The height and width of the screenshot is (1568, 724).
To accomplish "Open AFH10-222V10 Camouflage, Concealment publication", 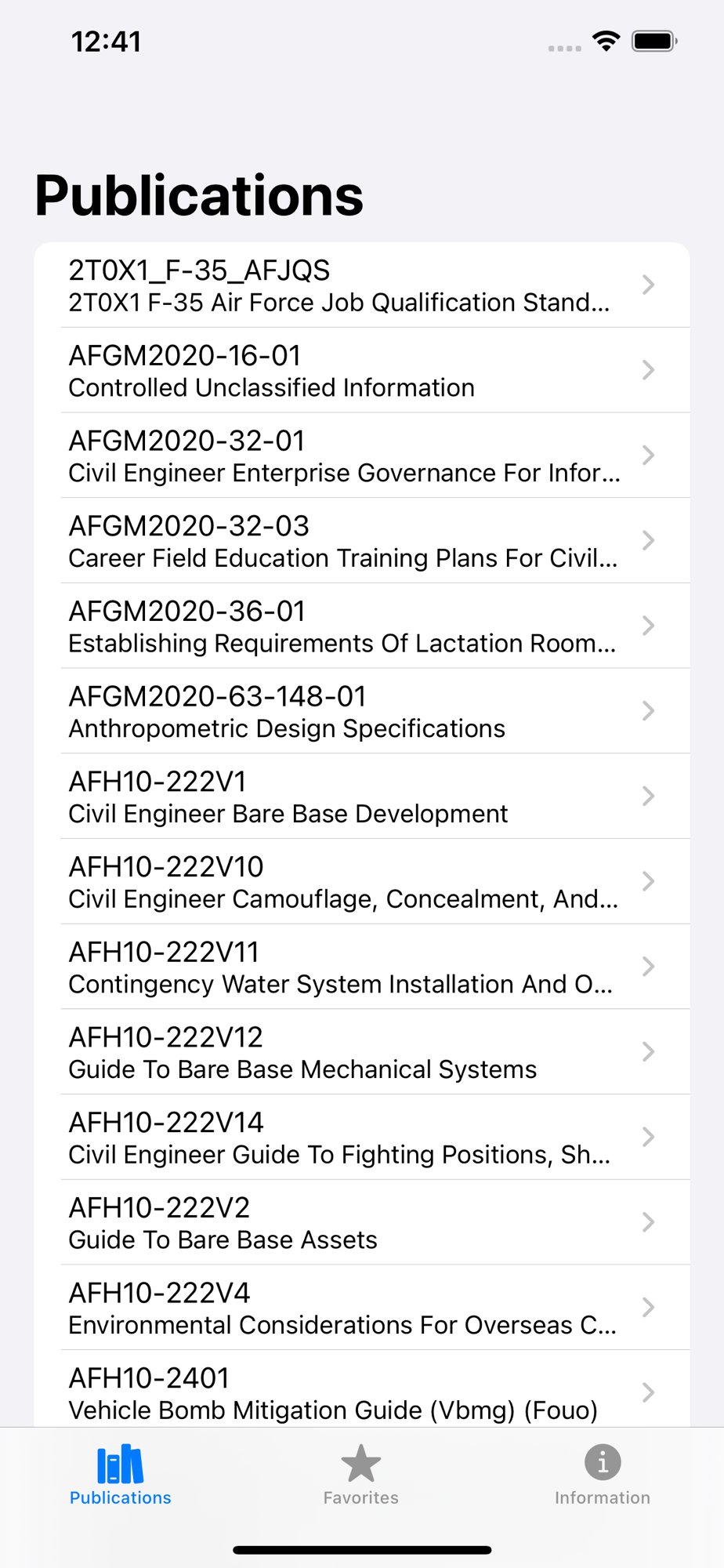I will point(345,882).
